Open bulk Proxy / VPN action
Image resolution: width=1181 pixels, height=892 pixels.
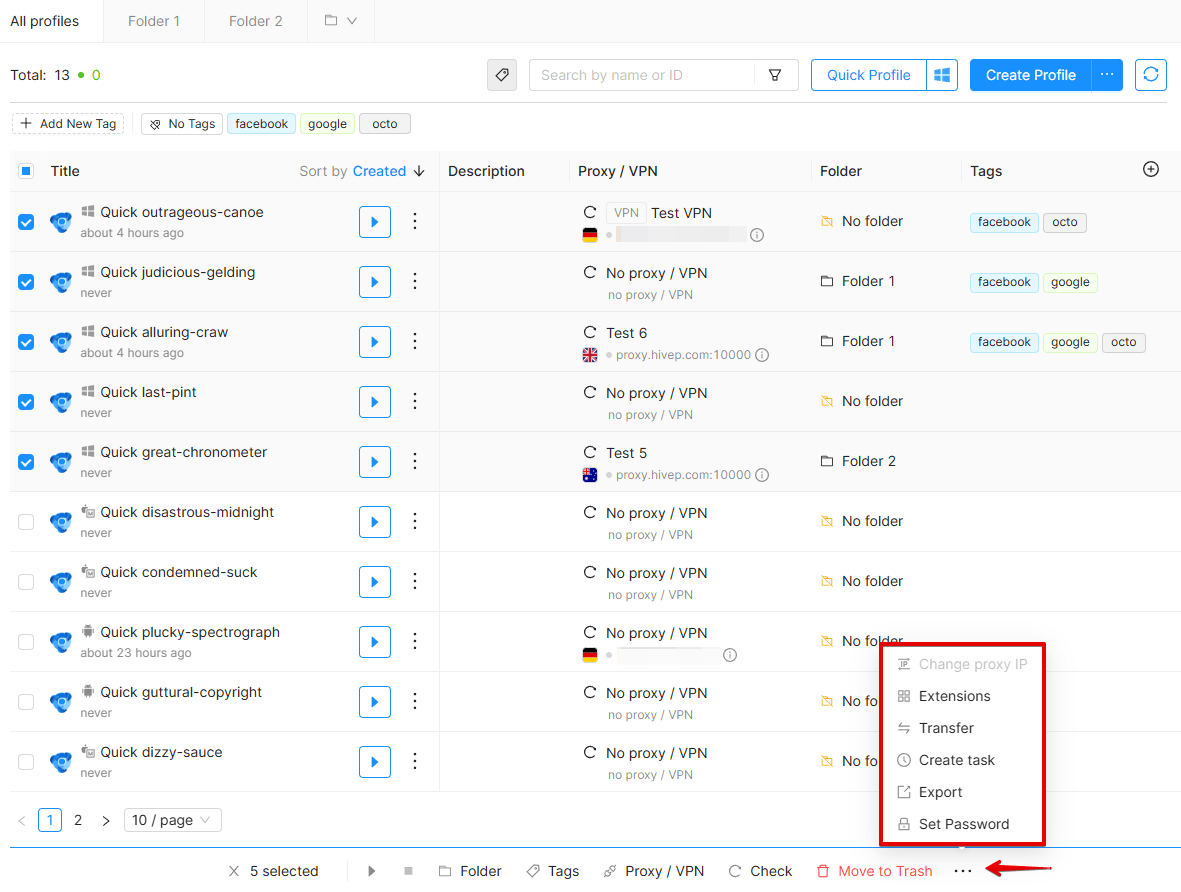click(x=654, y=871)
